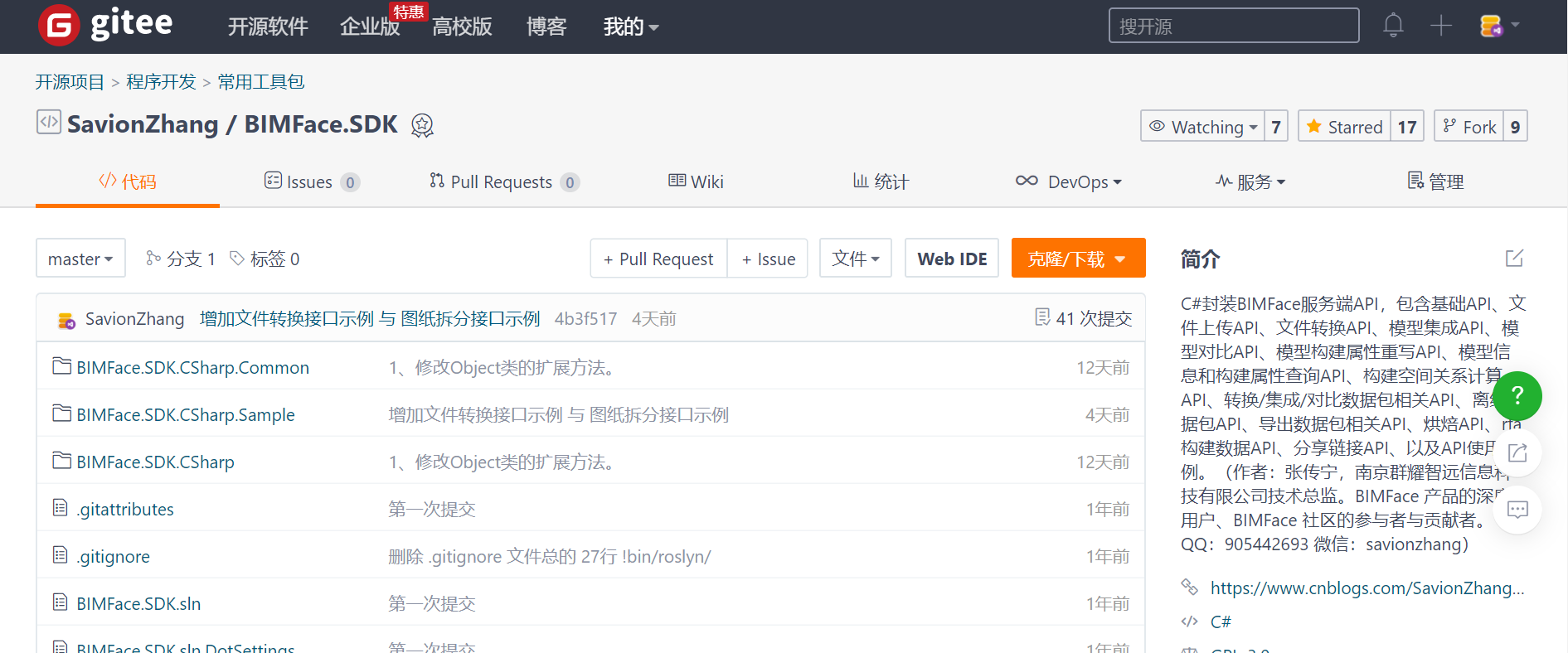
Task: Switch to the Issues tab
Action: 312,181
